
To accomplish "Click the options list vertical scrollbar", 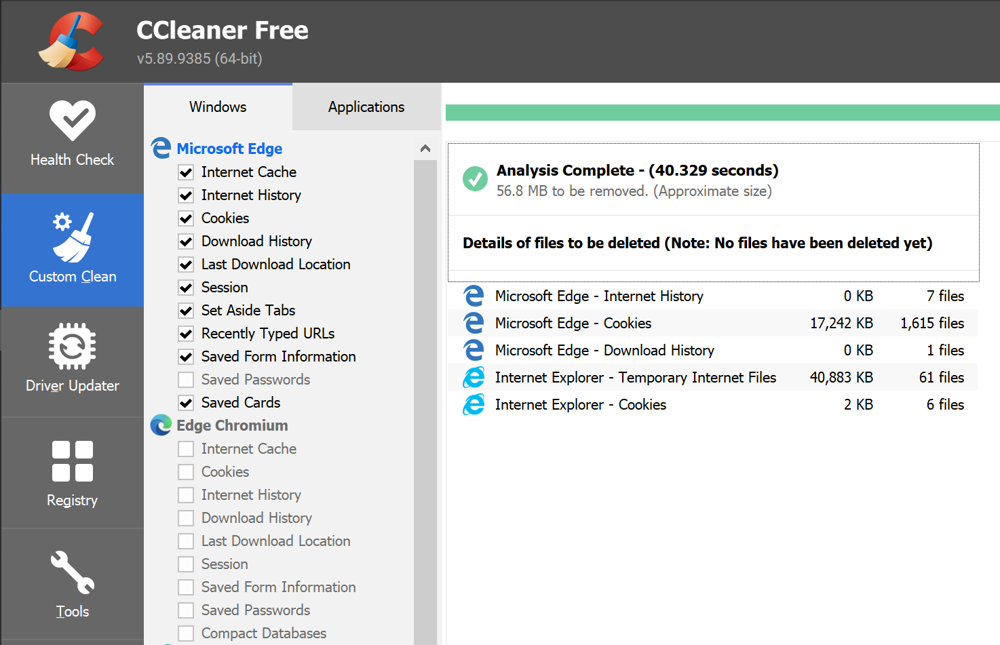I will (x=425, y=402).
